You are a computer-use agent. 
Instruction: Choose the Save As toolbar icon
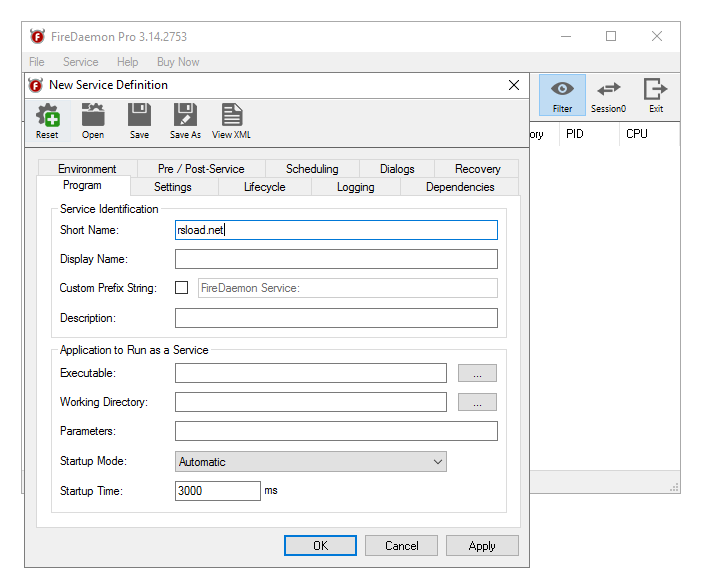click(x=185, y=121)
